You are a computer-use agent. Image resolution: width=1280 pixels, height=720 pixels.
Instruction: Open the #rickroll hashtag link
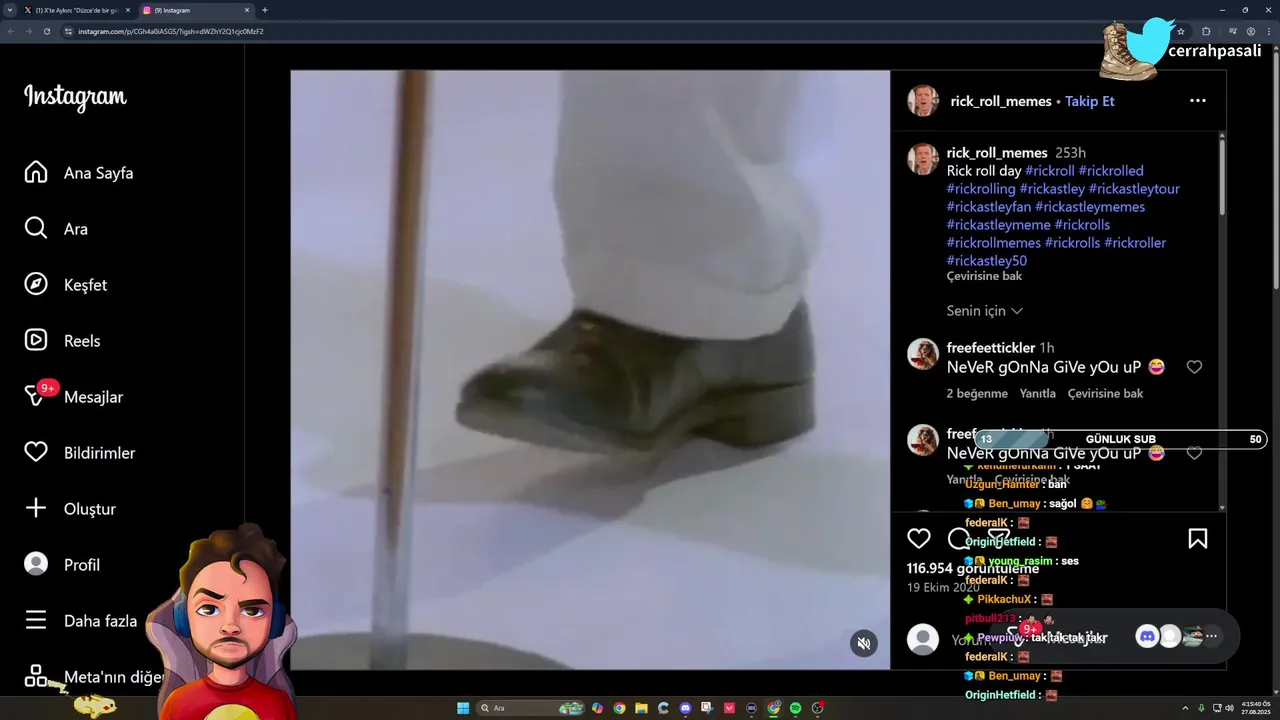click(x=1050, y=171)
